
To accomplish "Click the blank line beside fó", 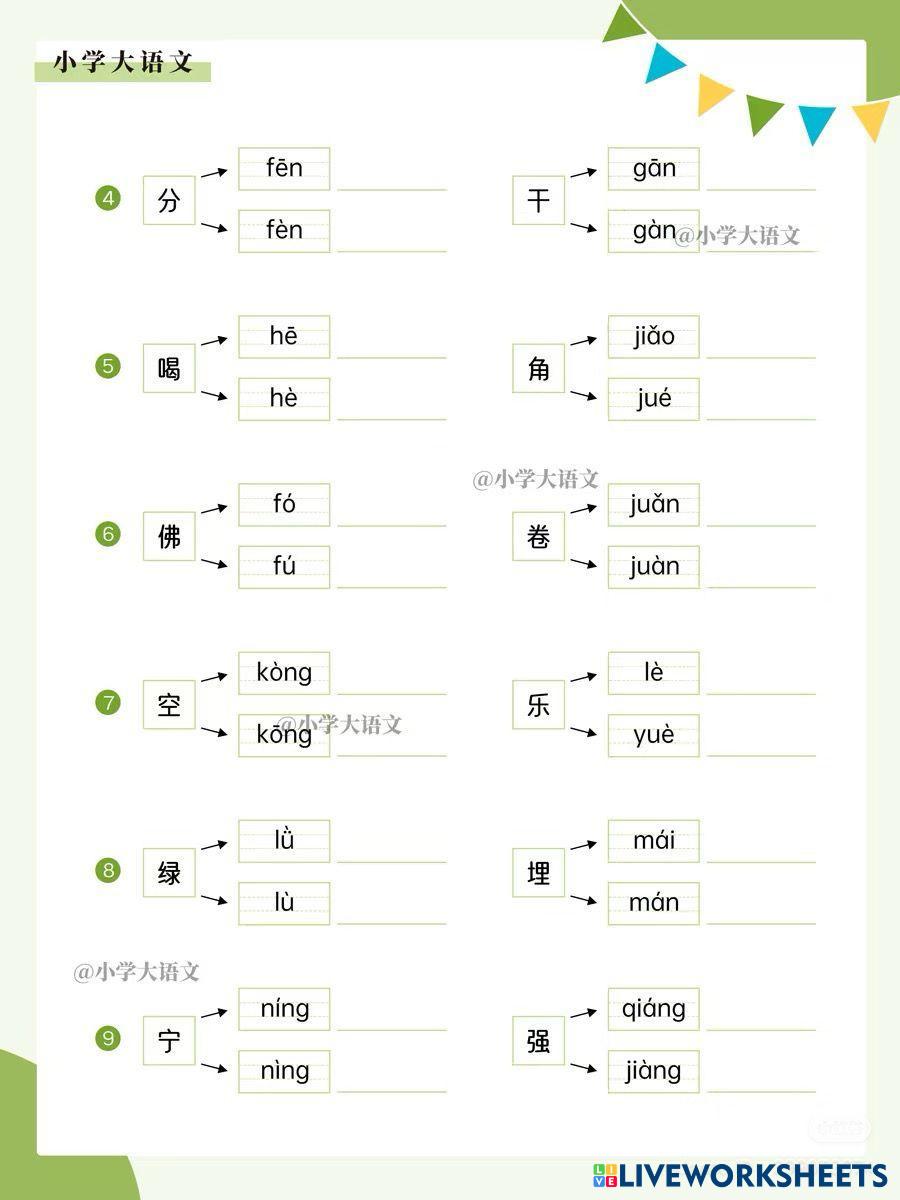I will point(391,512).
